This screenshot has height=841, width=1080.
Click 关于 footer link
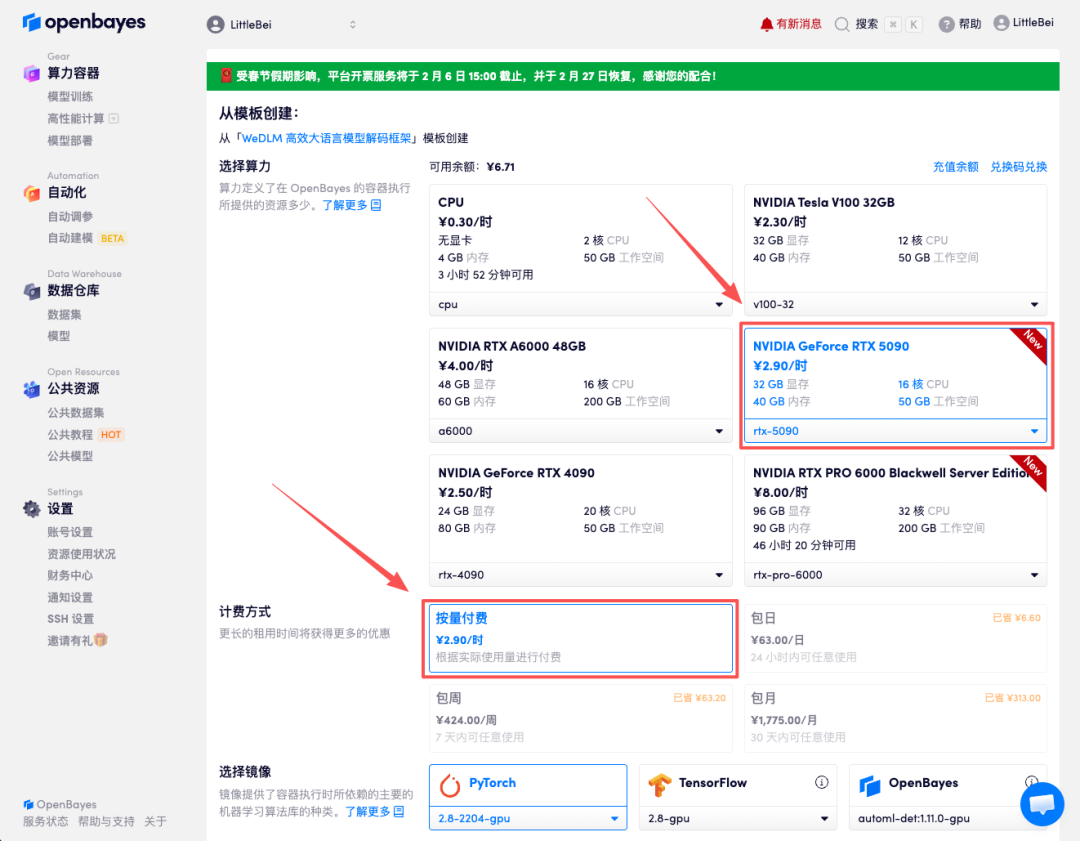[x=156, y=821]
